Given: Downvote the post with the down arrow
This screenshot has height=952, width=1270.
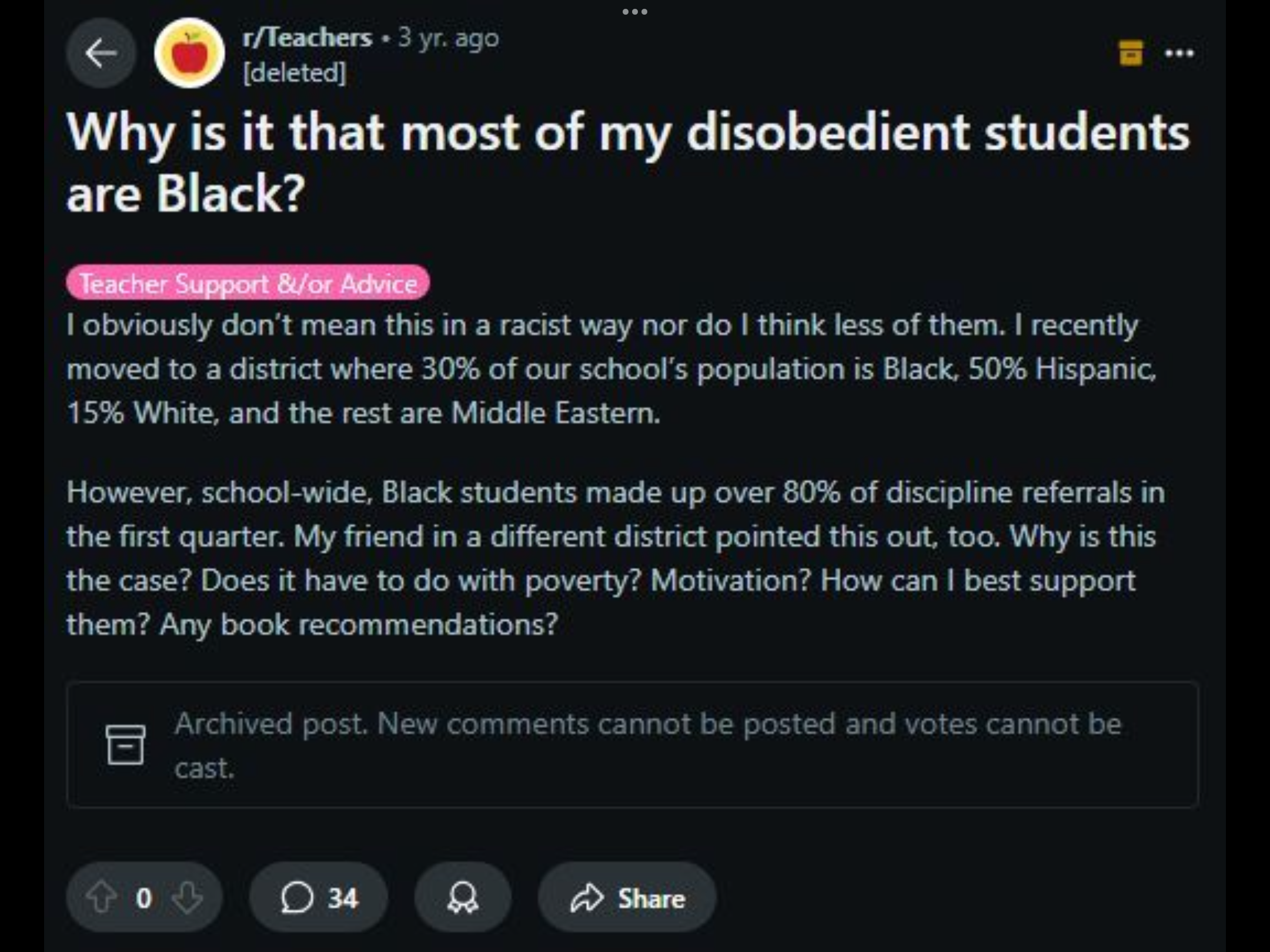Looking at the screenshot, I should click(187, 897).
